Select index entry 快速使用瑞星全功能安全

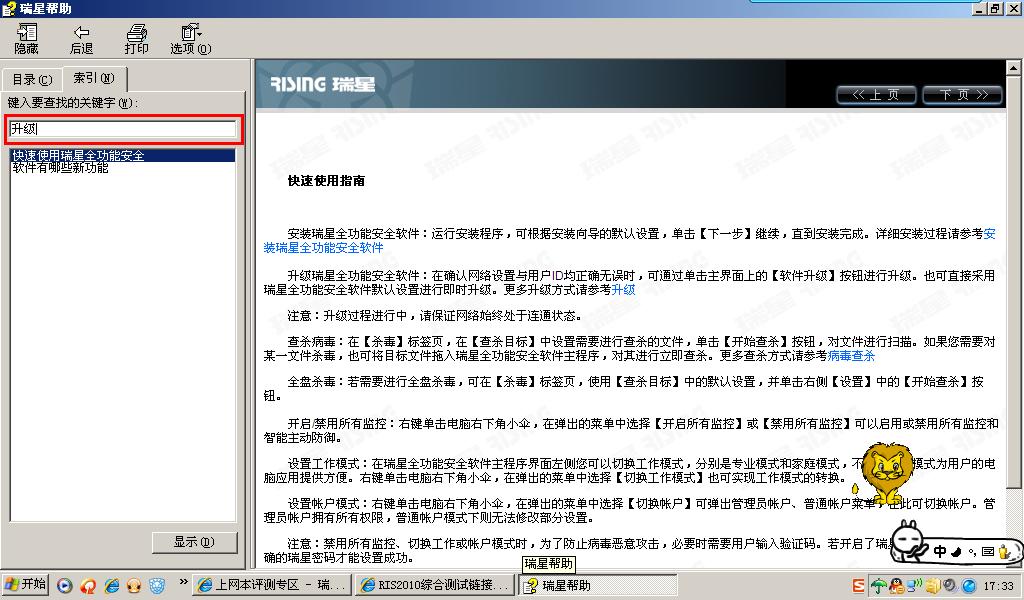[123, 155]
